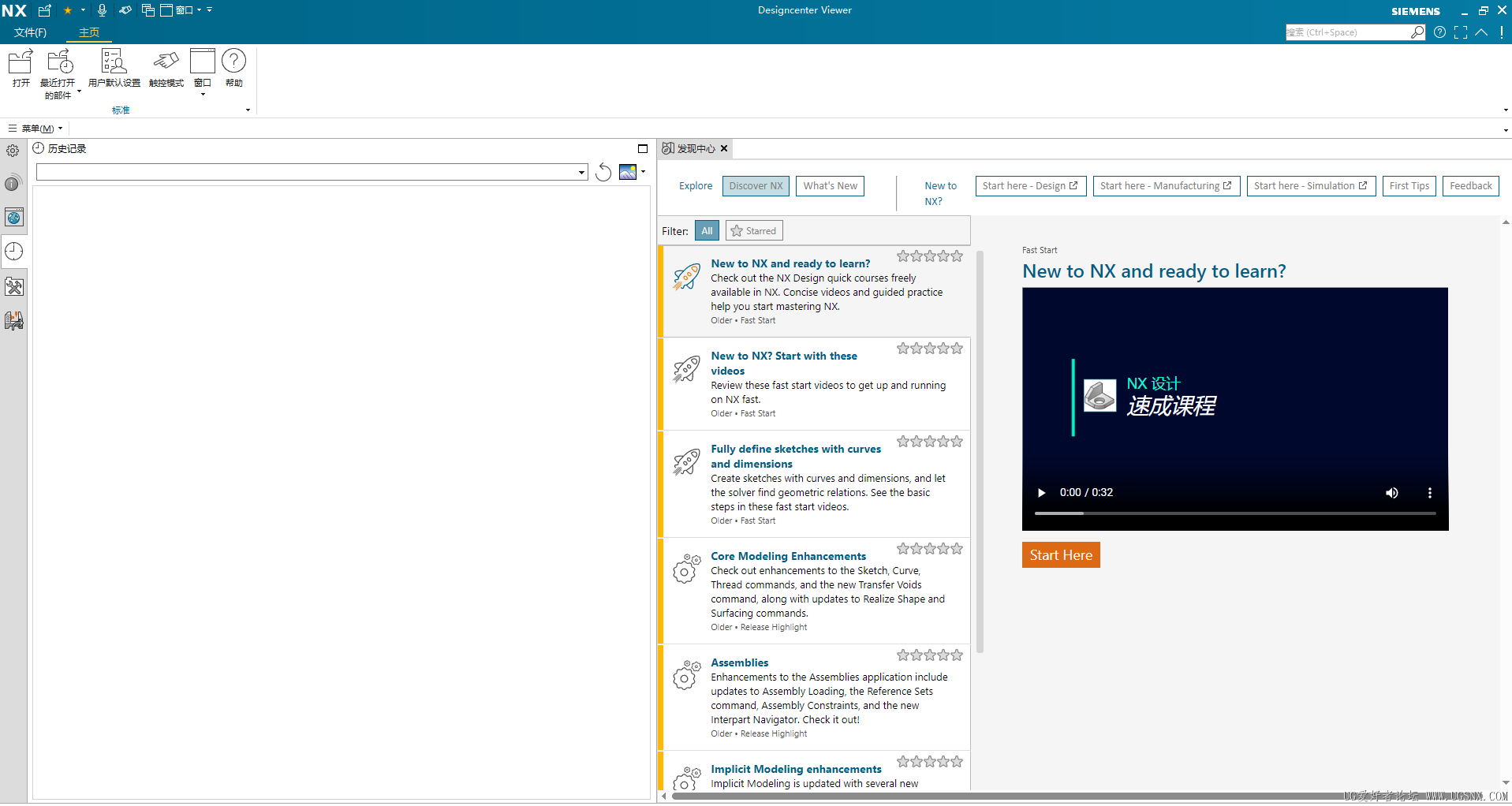Open the information navigator sidebar icon

(x=13, y=183)
